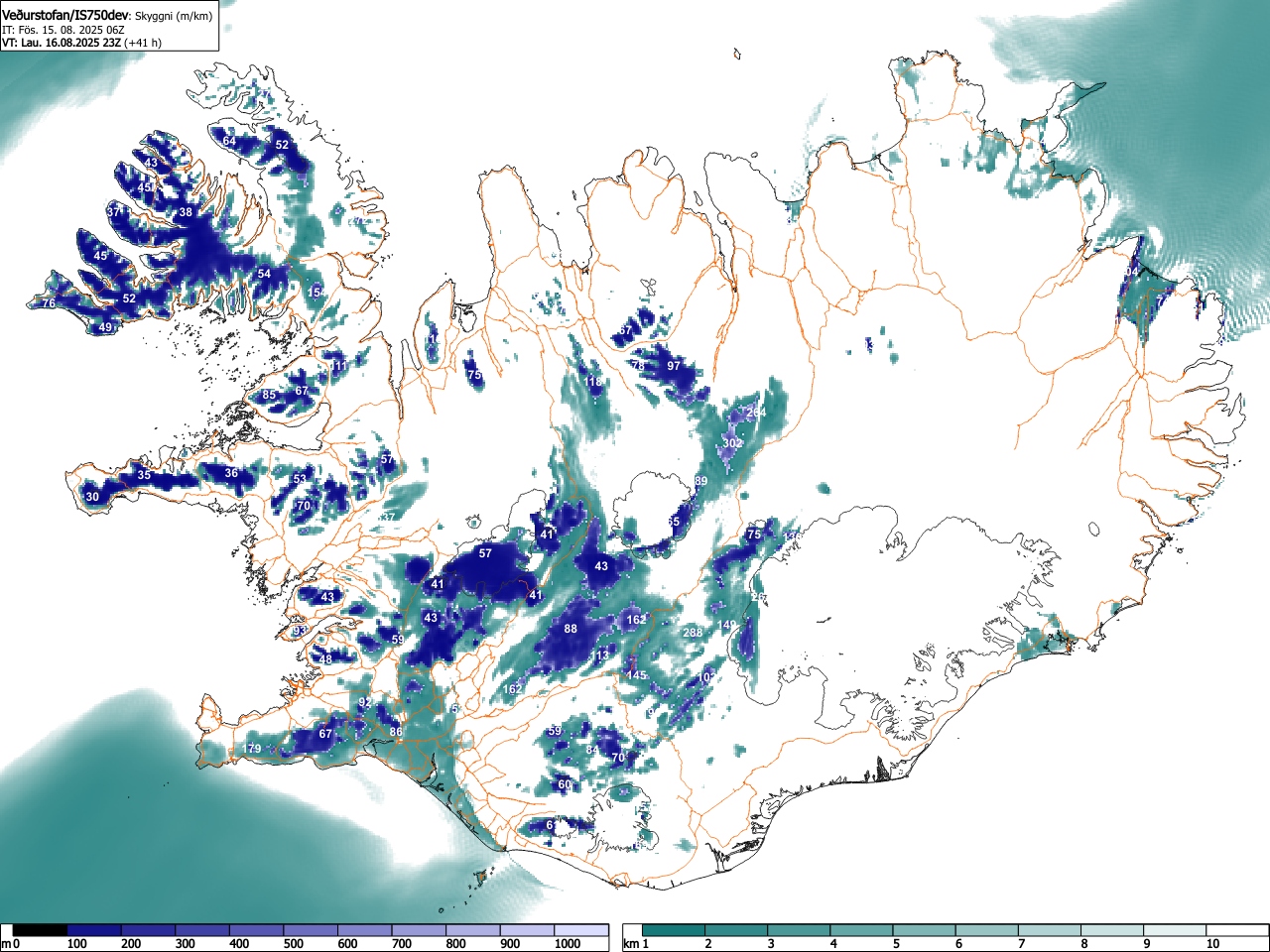Click visibility value 38 in the Westfjords
The height and width of the screenshot is (952, 1270).
point(186,212)
